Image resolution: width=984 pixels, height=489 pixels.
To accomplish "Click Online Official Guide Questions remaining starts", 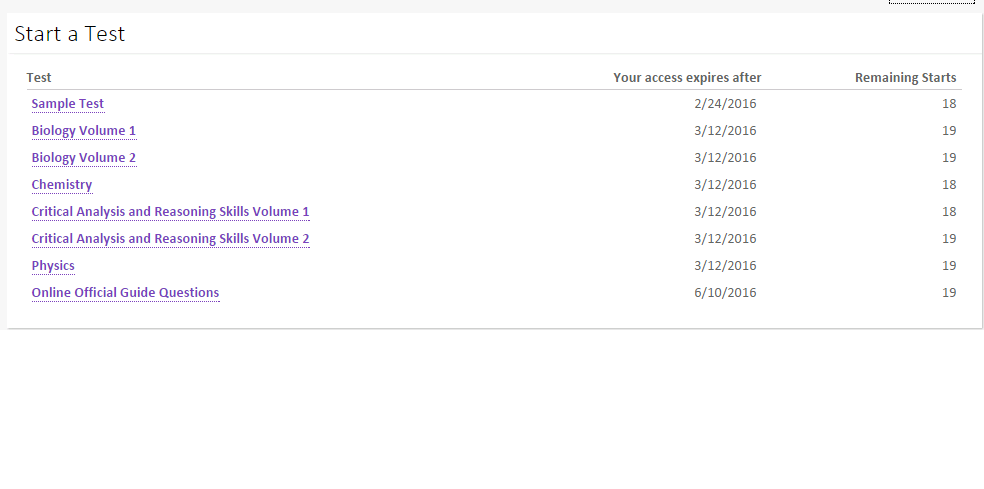I will [949, 293].
